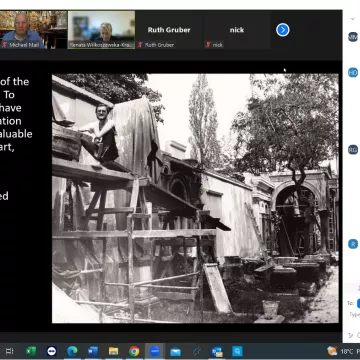
Task: Click muted microphone icon beside Michael Mail
Action: point(4,45)
